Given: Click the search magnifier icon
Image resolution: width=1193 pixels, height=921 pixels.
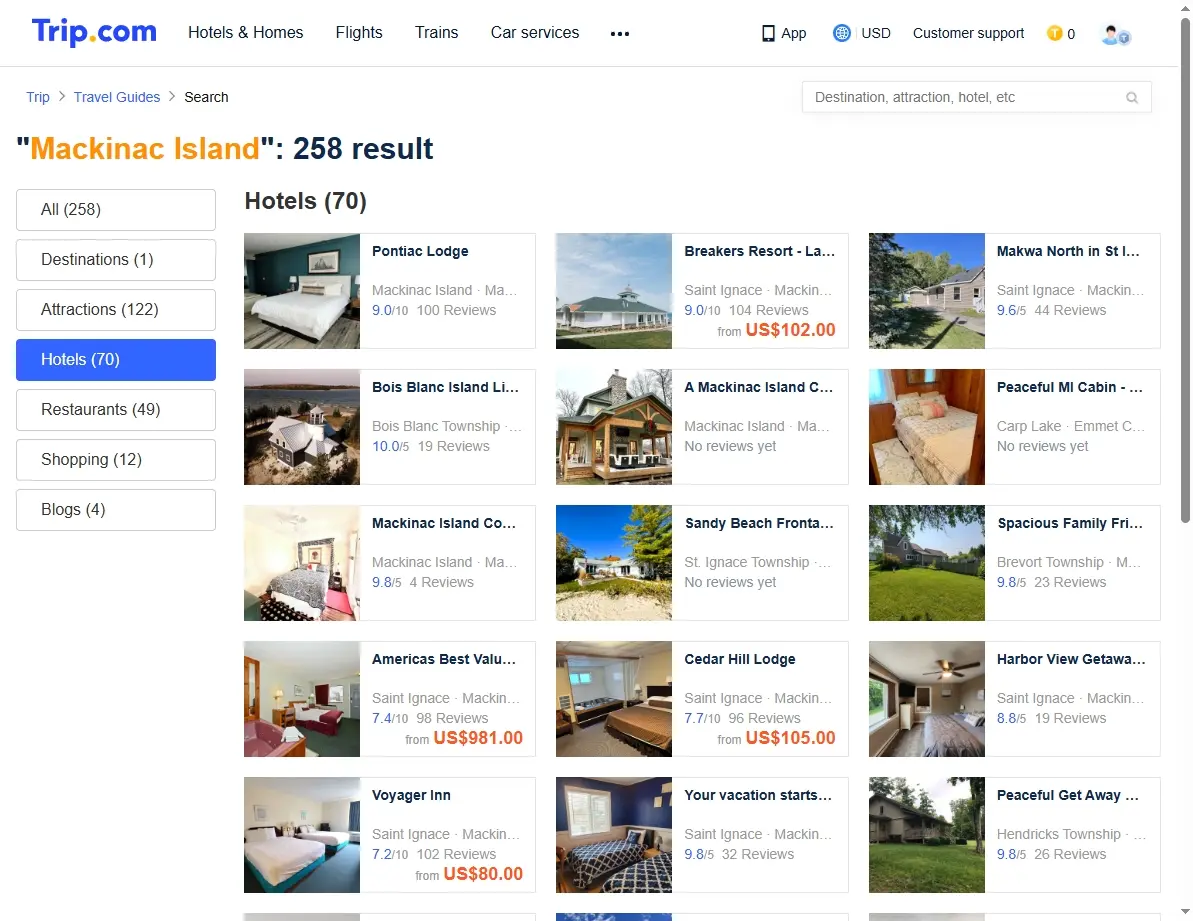Looking at the screenshot, I should (1132, 97).
